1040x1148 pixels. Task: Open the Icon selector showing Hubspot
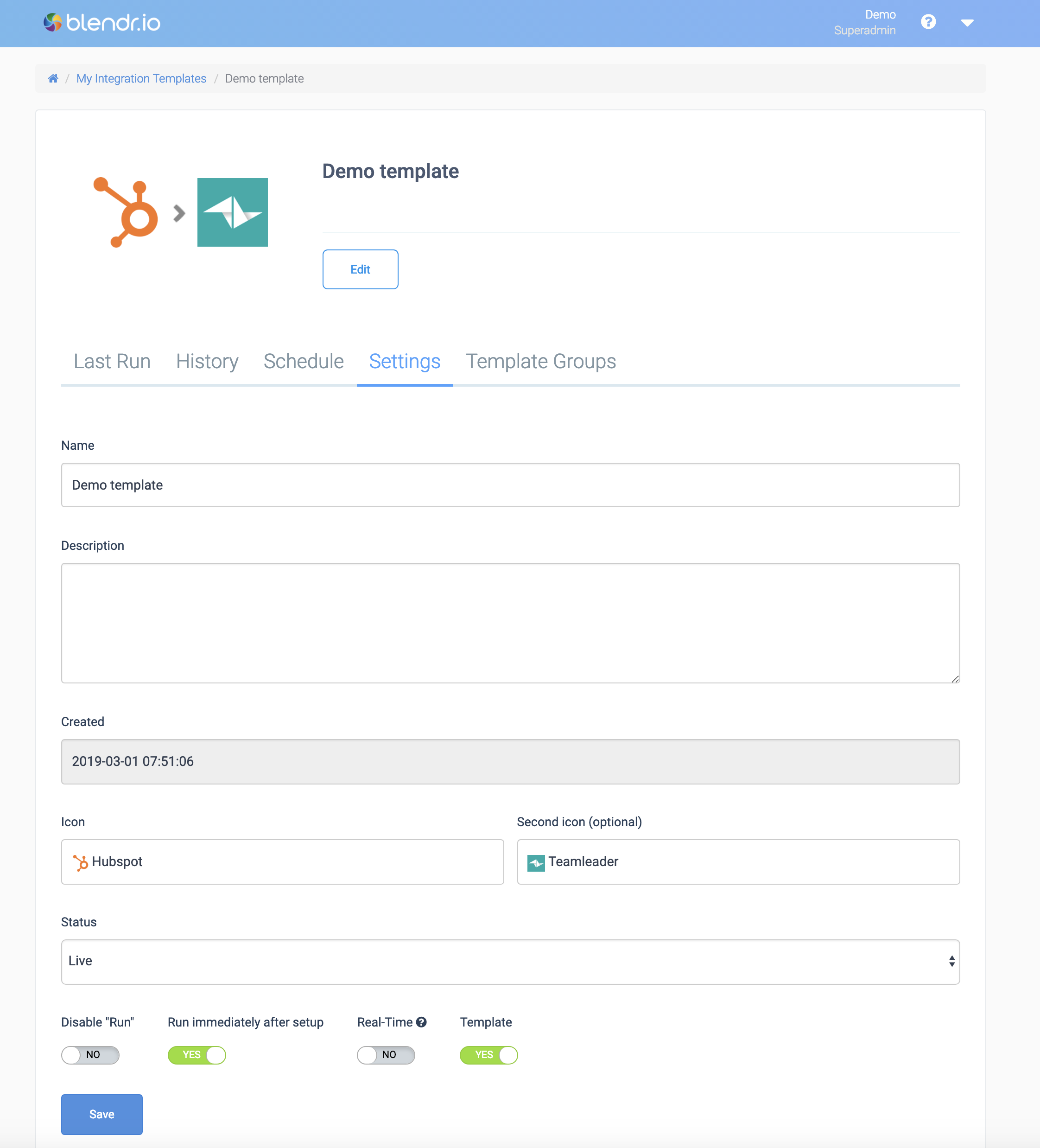[282, 862]
